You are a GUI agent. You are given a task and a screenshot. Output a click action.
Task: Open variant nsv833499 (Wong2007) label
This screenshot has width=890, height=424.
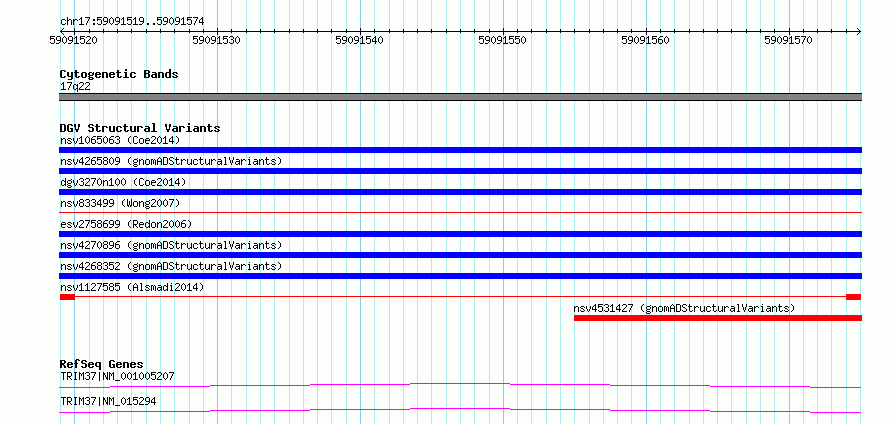point(120,203)
